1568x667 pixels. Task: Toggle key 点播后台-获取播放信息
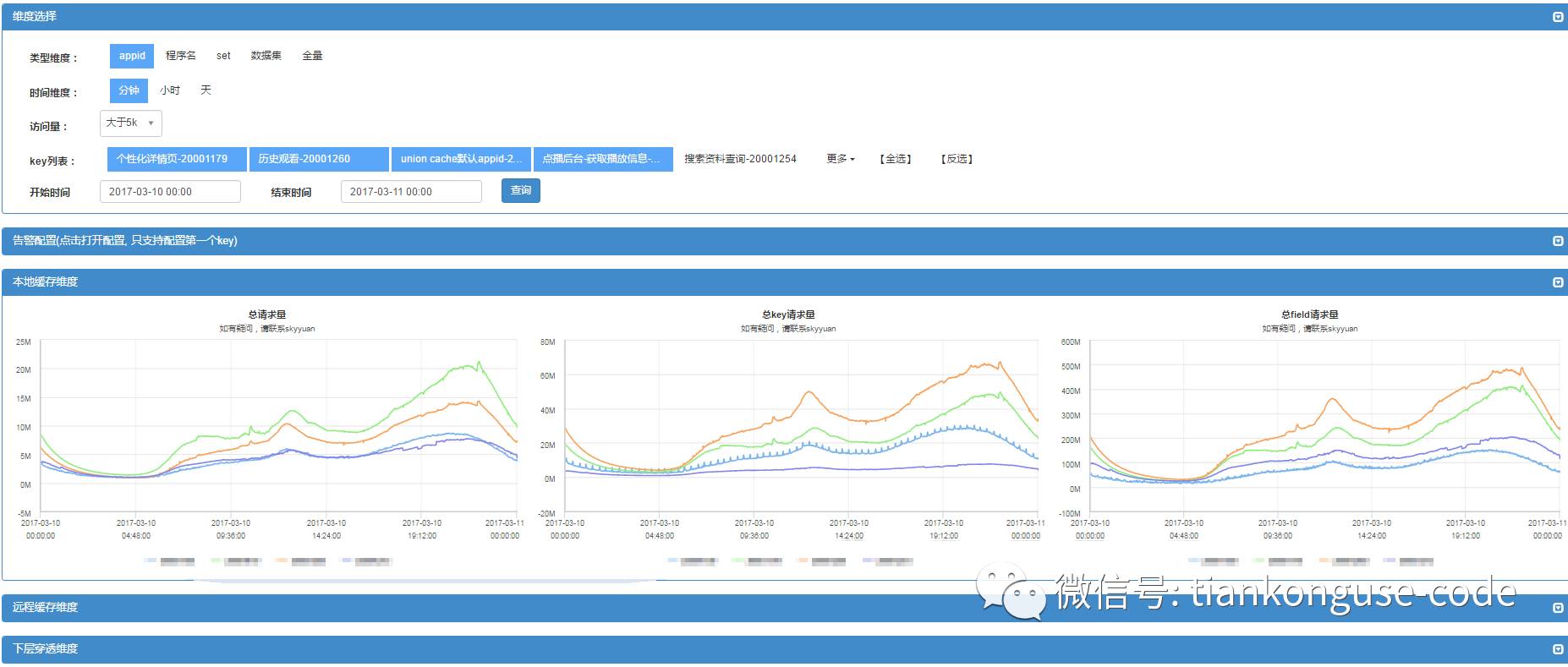tap(603, 159)
